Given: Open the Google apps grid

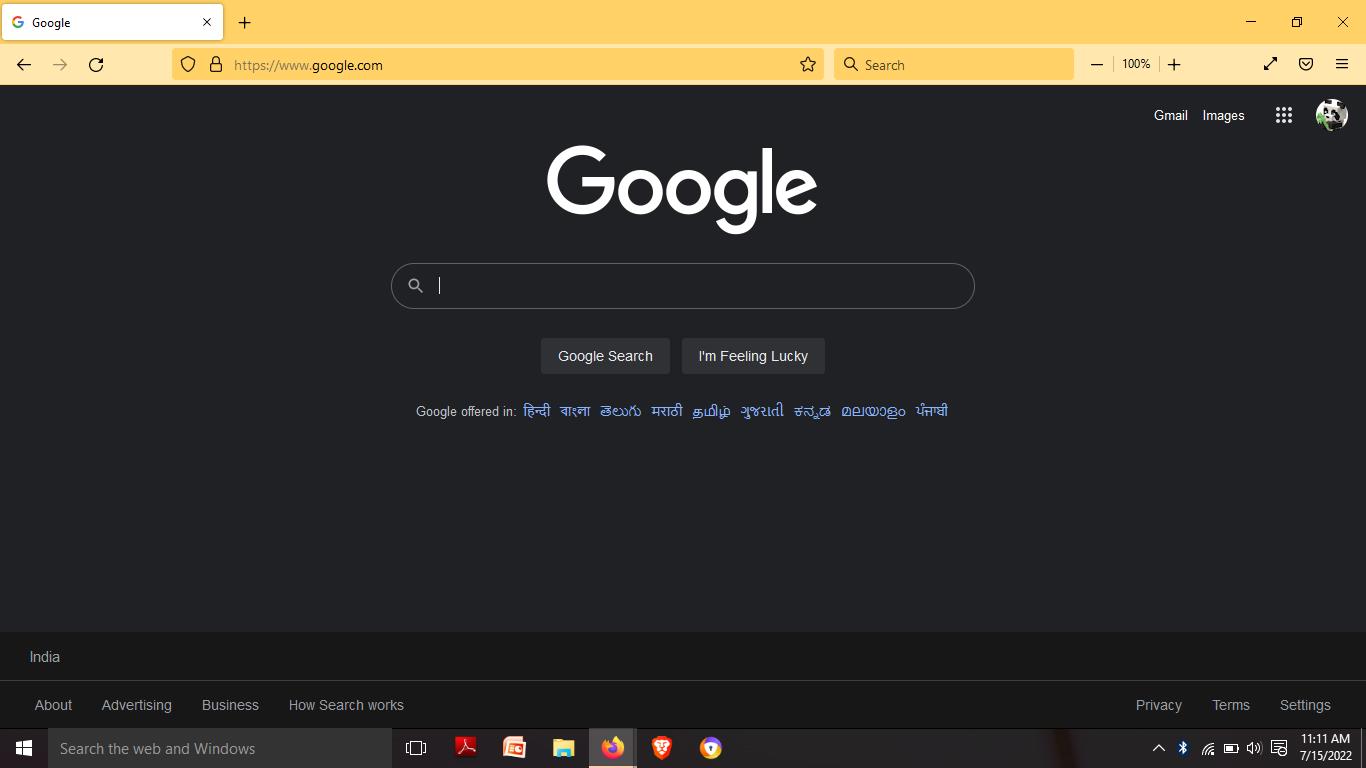Looking at the screenshot, I should pos(1283,116).
